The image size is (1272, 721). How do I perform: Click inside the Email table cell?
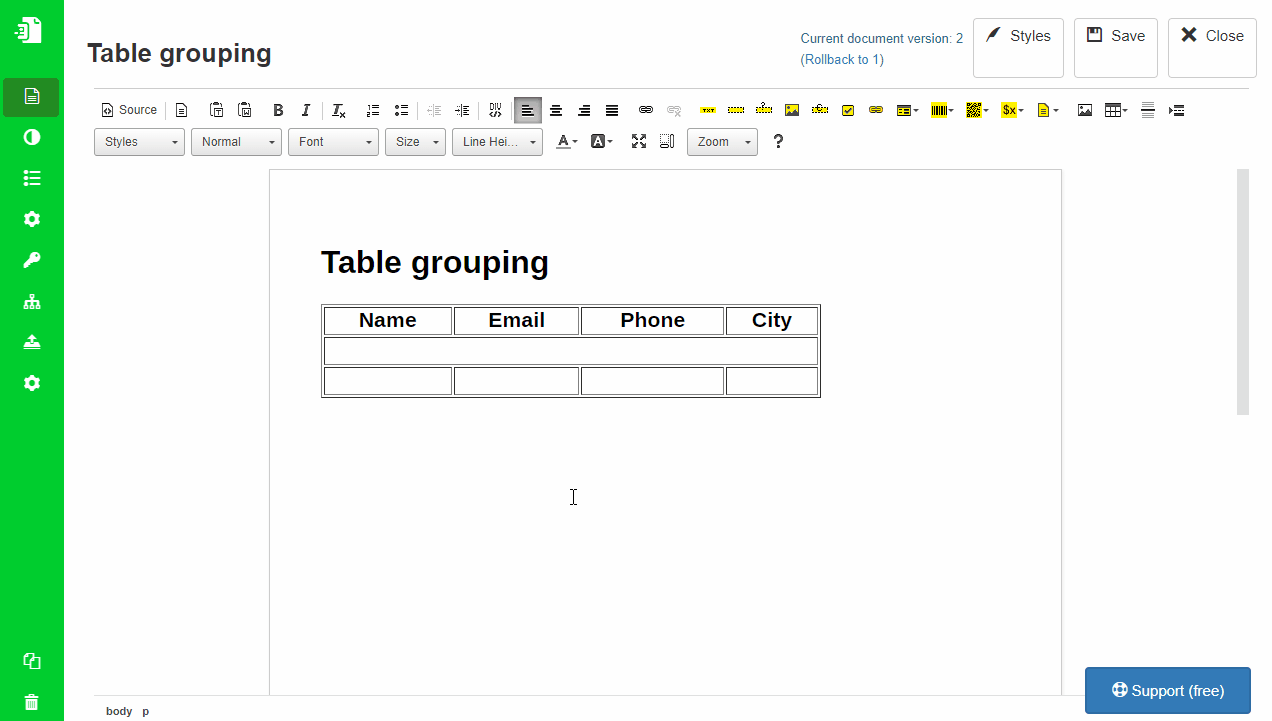516,320
